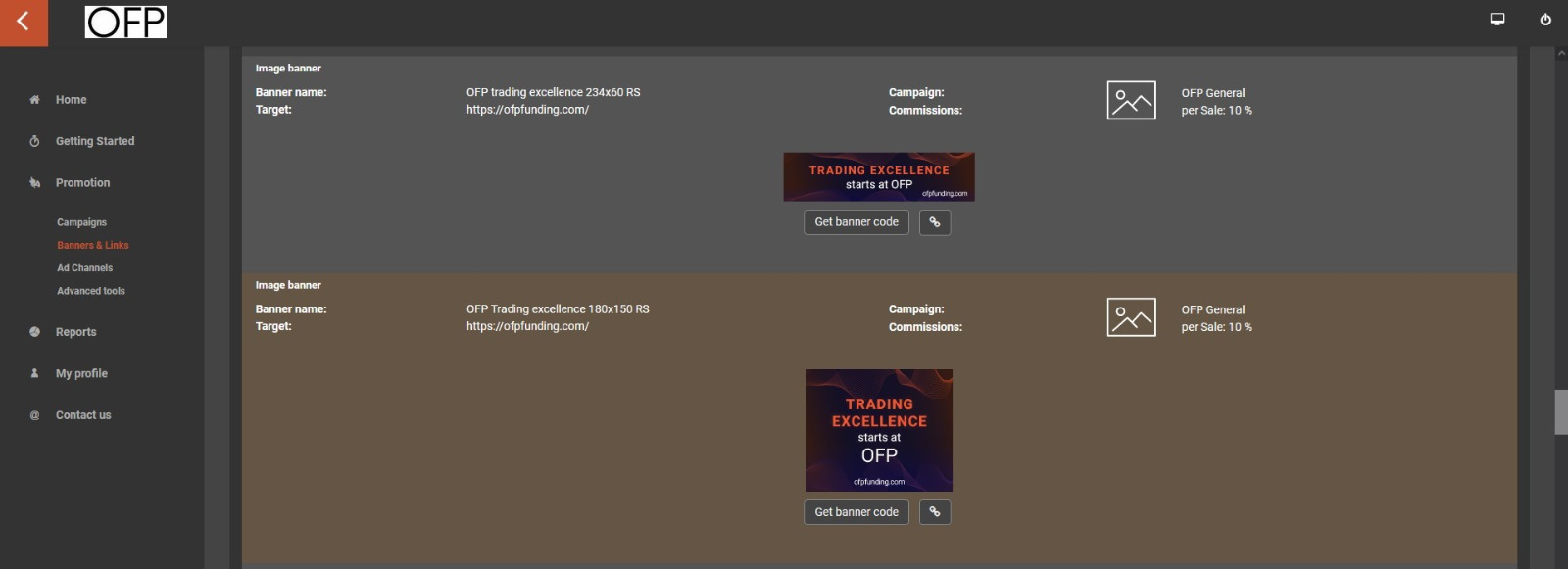Click the back arrow in orange box
The image size is (1568, 569).
pos(24,23)
